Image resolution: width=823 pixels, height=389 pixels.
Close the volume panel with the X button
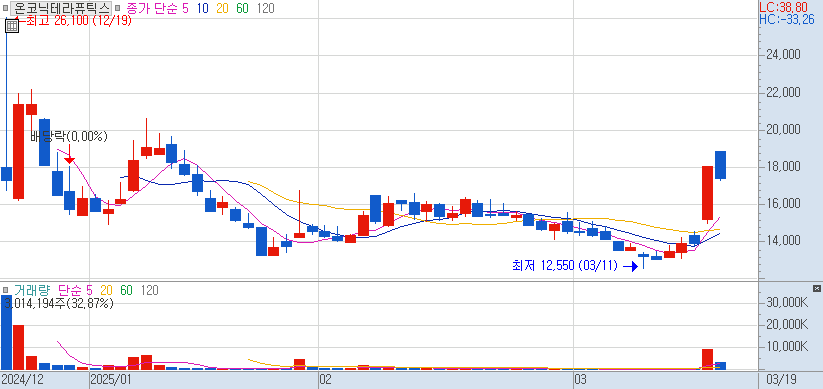[x=817, y=288]
